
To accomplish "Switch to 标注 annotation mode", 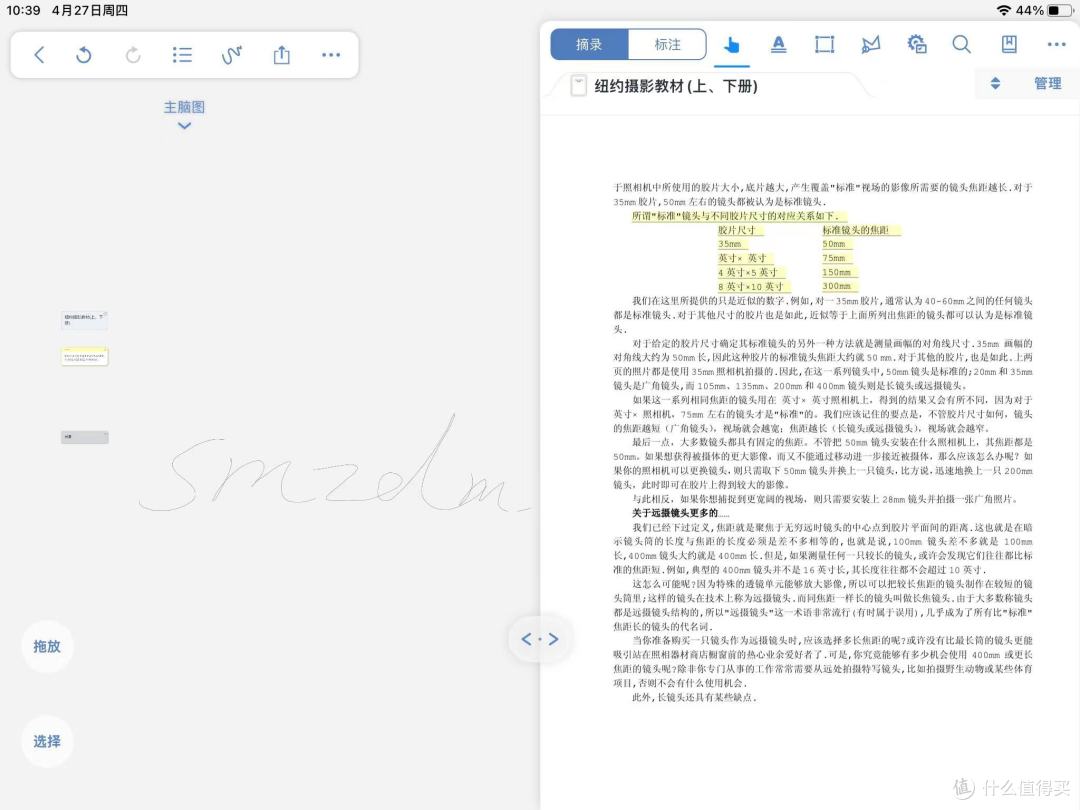I will click(x=667, y=44).
